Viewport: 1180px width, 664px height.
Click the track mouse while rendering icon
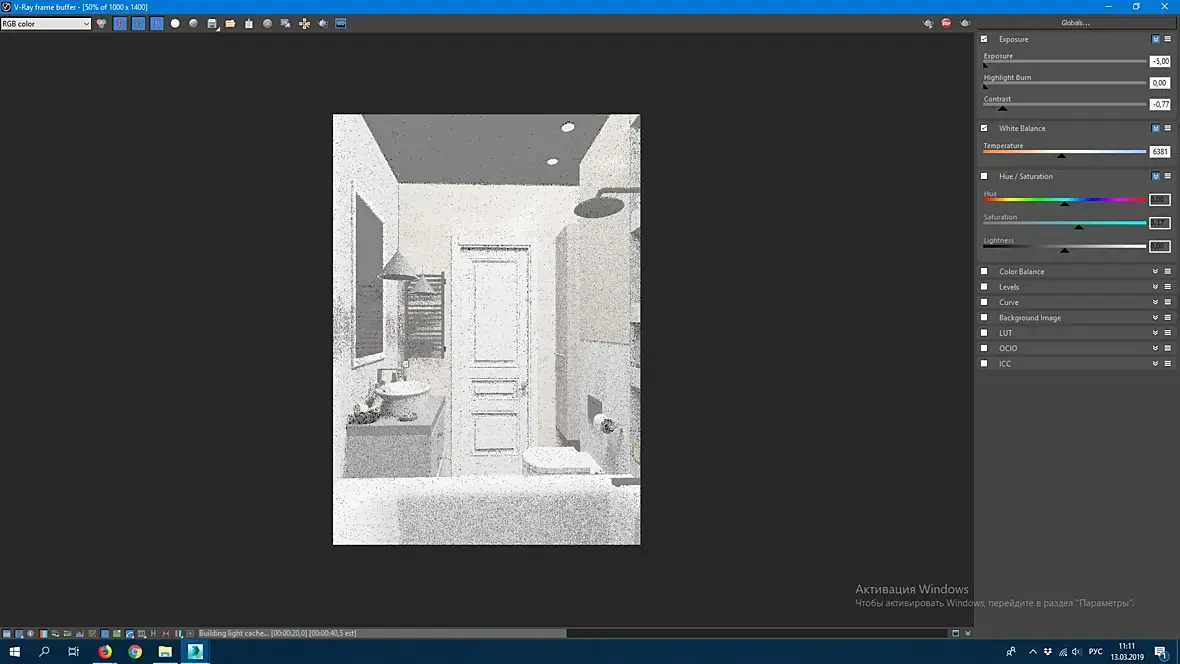(x=286, y=23)
